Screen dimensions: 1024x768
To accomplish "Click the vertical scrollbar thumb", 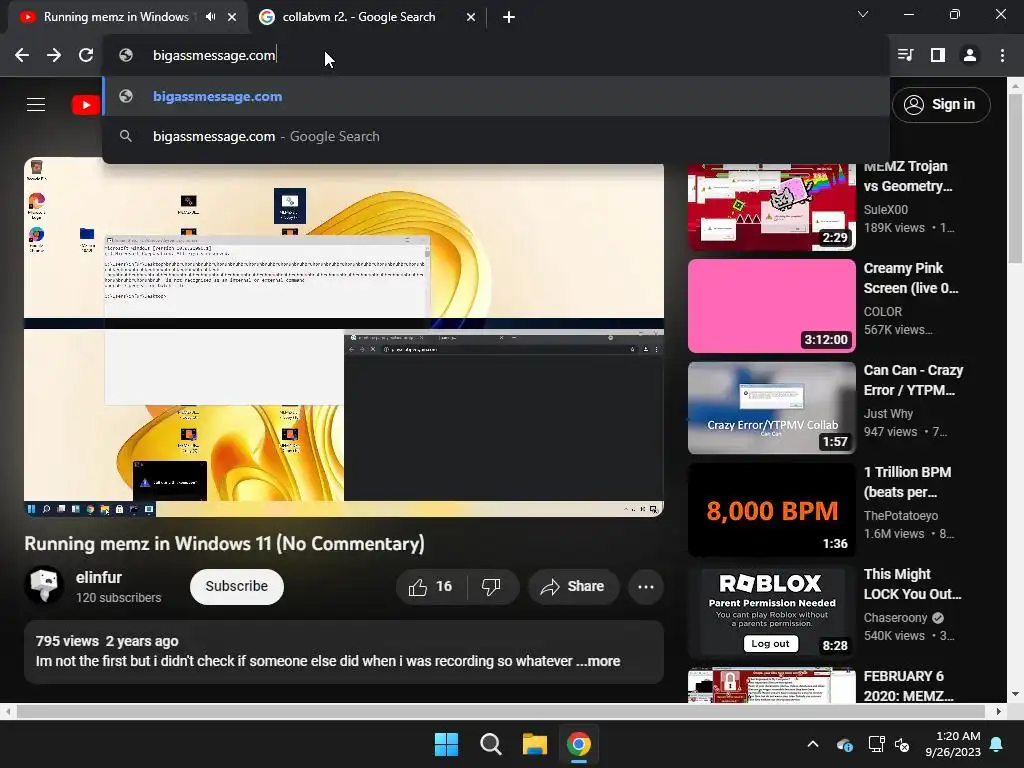I will click(1016, 178).
